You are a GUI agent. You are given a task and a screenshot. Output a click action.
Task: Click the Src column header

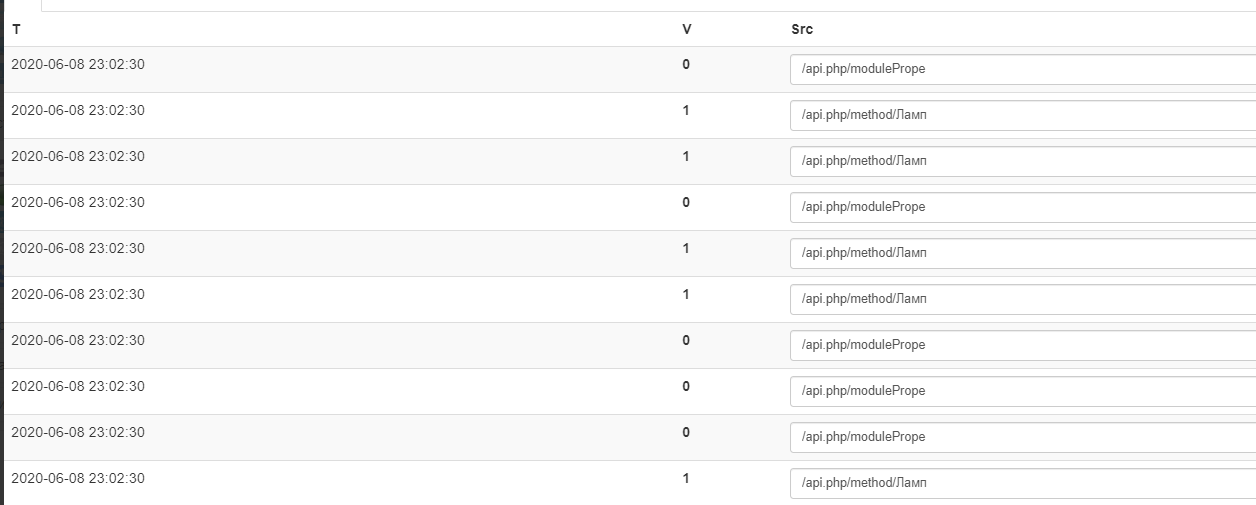pyautogui.click(x=802, y=29)
